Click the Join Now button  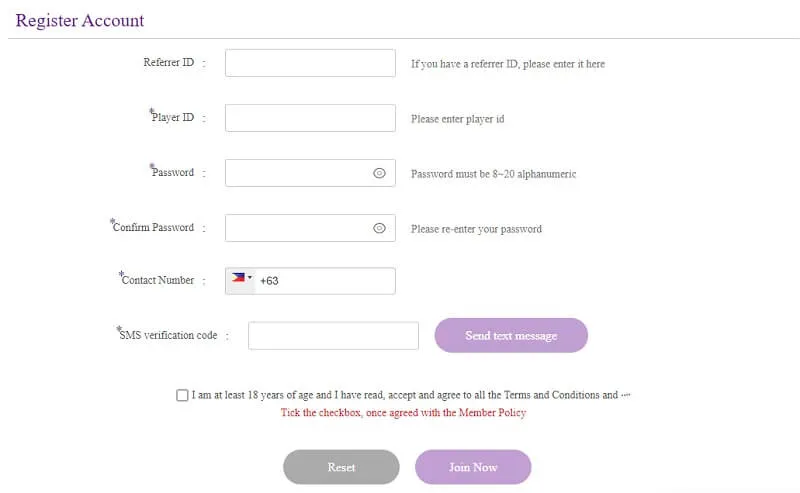click(473, 467)
